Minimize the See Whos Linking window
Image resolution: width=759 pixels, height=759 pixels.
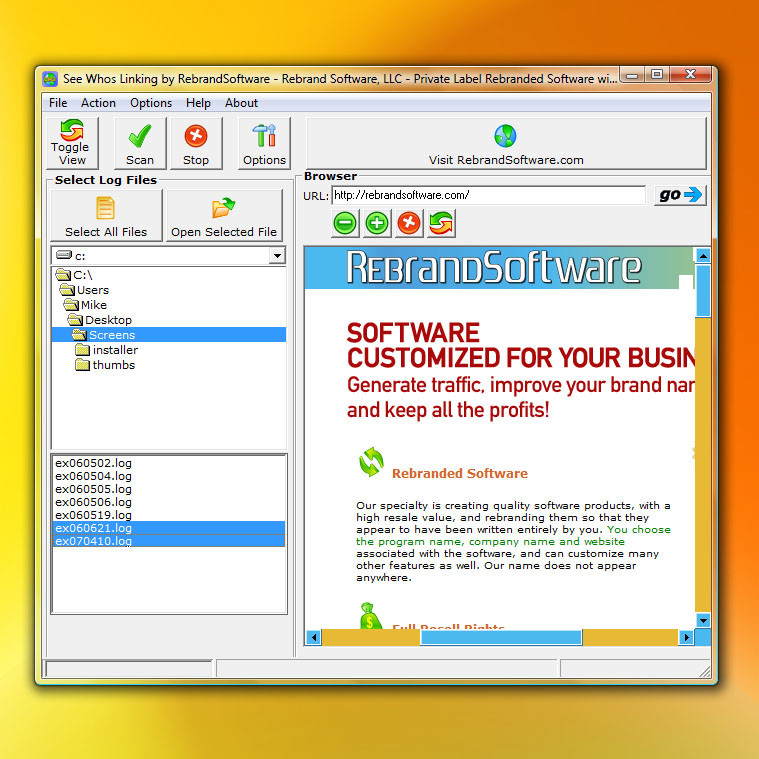(632, 75)
